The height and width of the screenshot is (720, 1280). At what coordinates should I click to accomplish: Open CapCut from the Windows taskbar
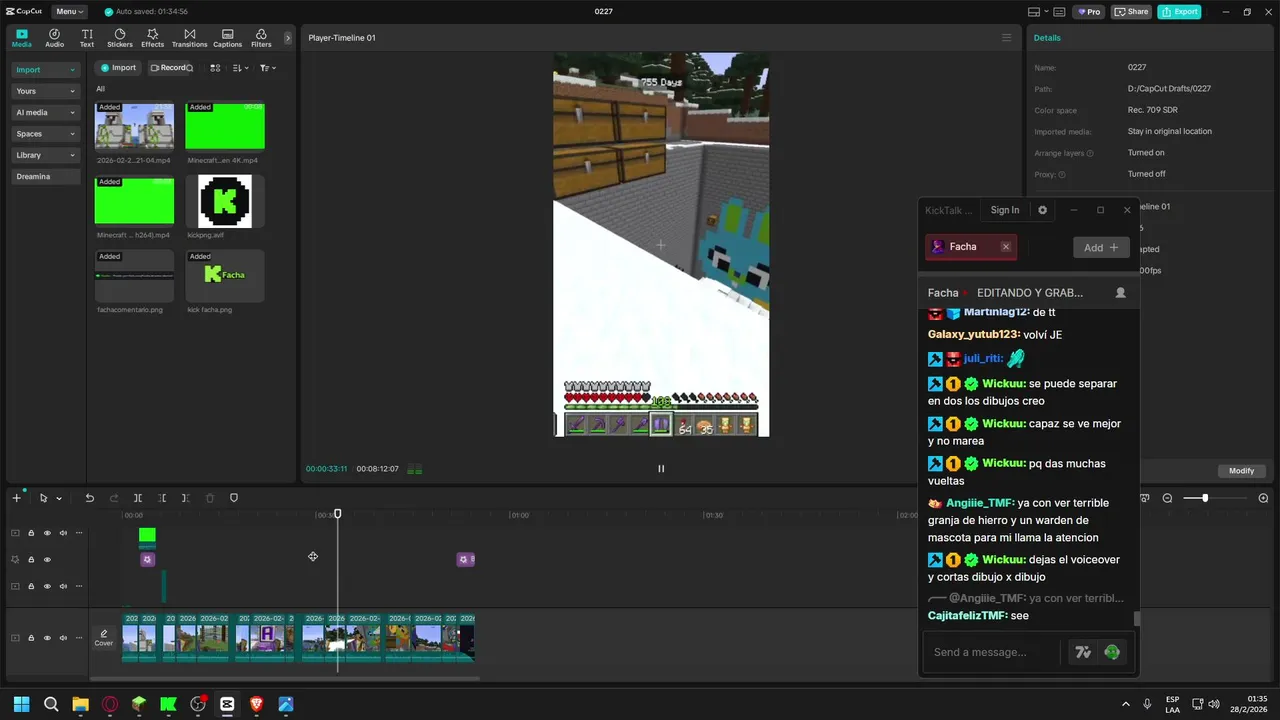[227, 704]
